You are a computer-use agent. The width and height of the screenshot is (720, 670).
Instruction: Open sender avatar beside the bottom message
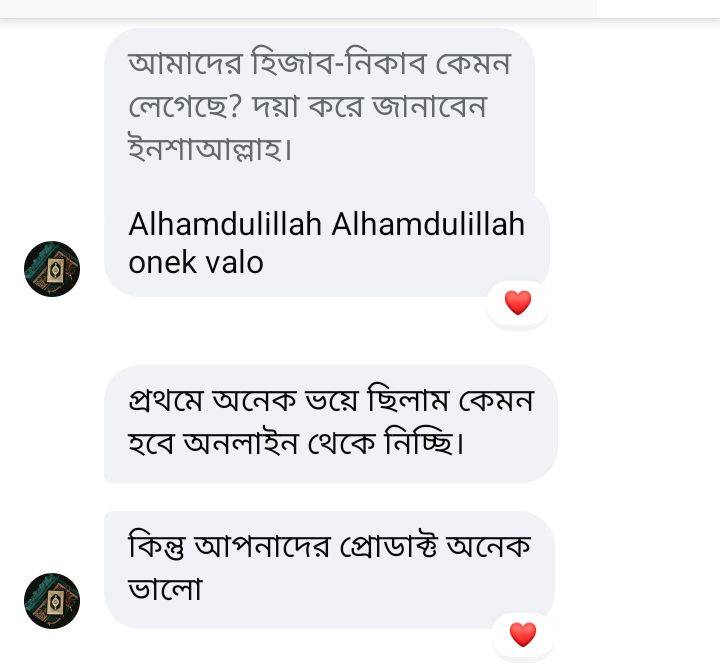coord(52,601)
